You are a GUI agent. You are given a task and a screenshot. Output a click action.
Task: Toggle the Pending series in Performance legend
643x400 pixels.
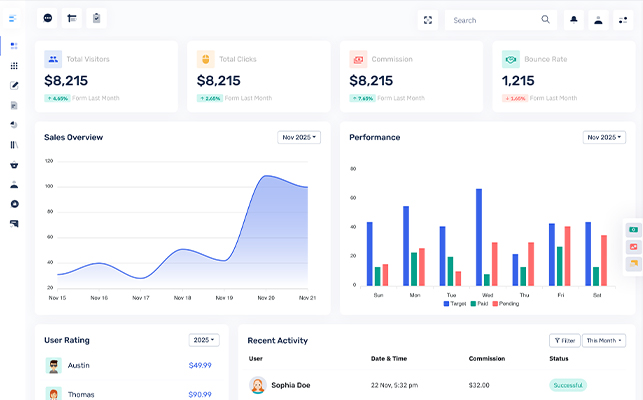click(506, 303)
